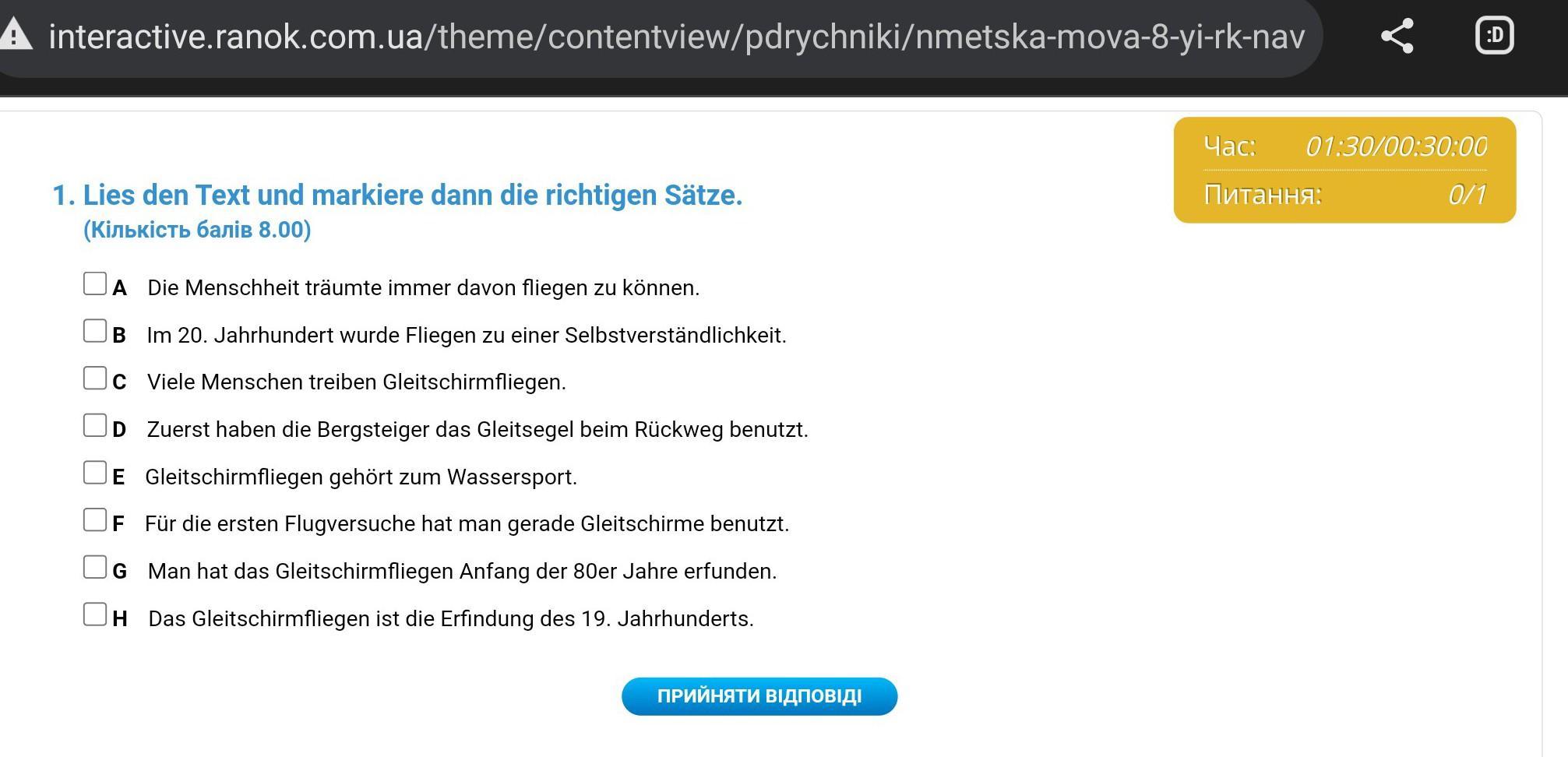Click sentence text 'Man hat das Gleitschirmfliegen'
The image size is (1568, 757).
tap(462, 571)
